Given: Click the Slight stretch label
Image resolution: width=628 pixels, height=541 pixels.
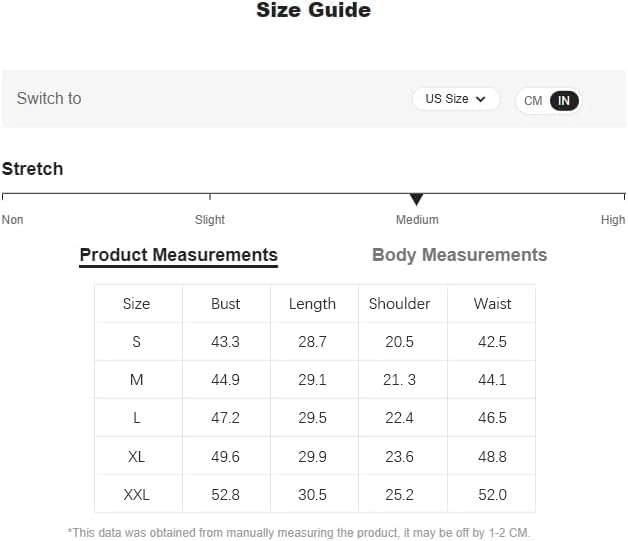Looking at the screenshot, I should pyautogui.click(x=210, y=220).
